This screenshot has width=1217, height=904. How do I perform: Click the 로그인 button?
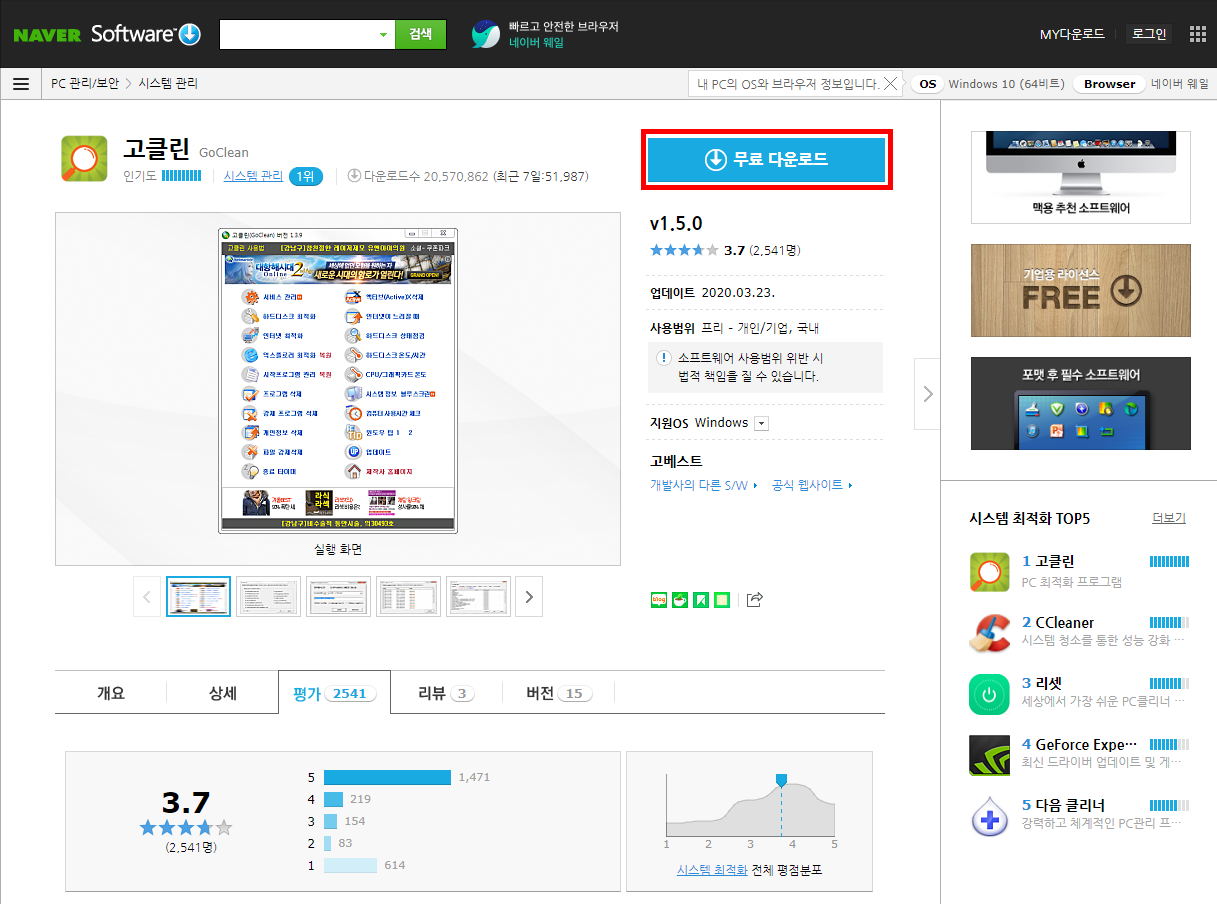pyautogui.click(x=1148, y=34)
